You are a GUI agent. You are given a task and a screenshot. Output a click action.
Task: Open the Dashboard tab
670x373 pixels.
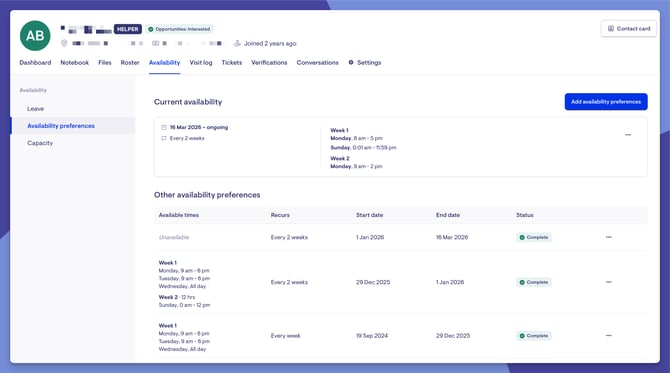pyautogui.click(x=35, y=62)
